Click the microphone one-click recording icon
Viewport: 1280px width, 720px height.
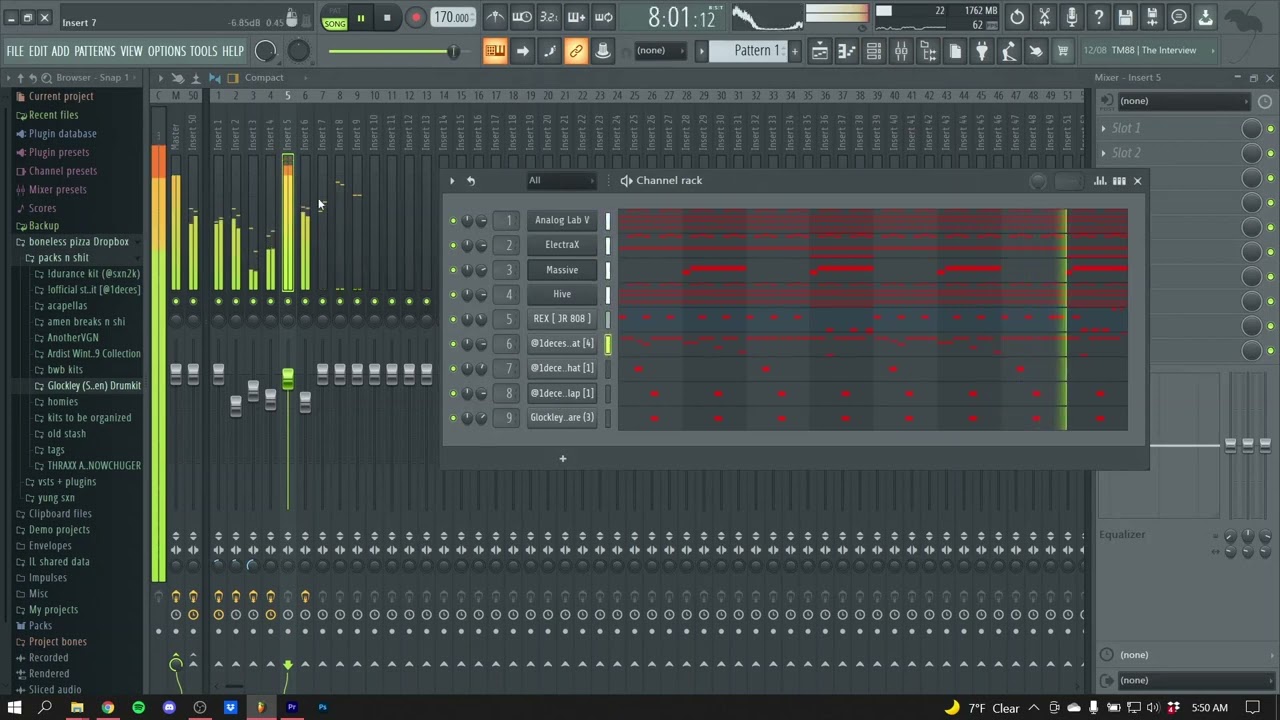[1071, 17]
